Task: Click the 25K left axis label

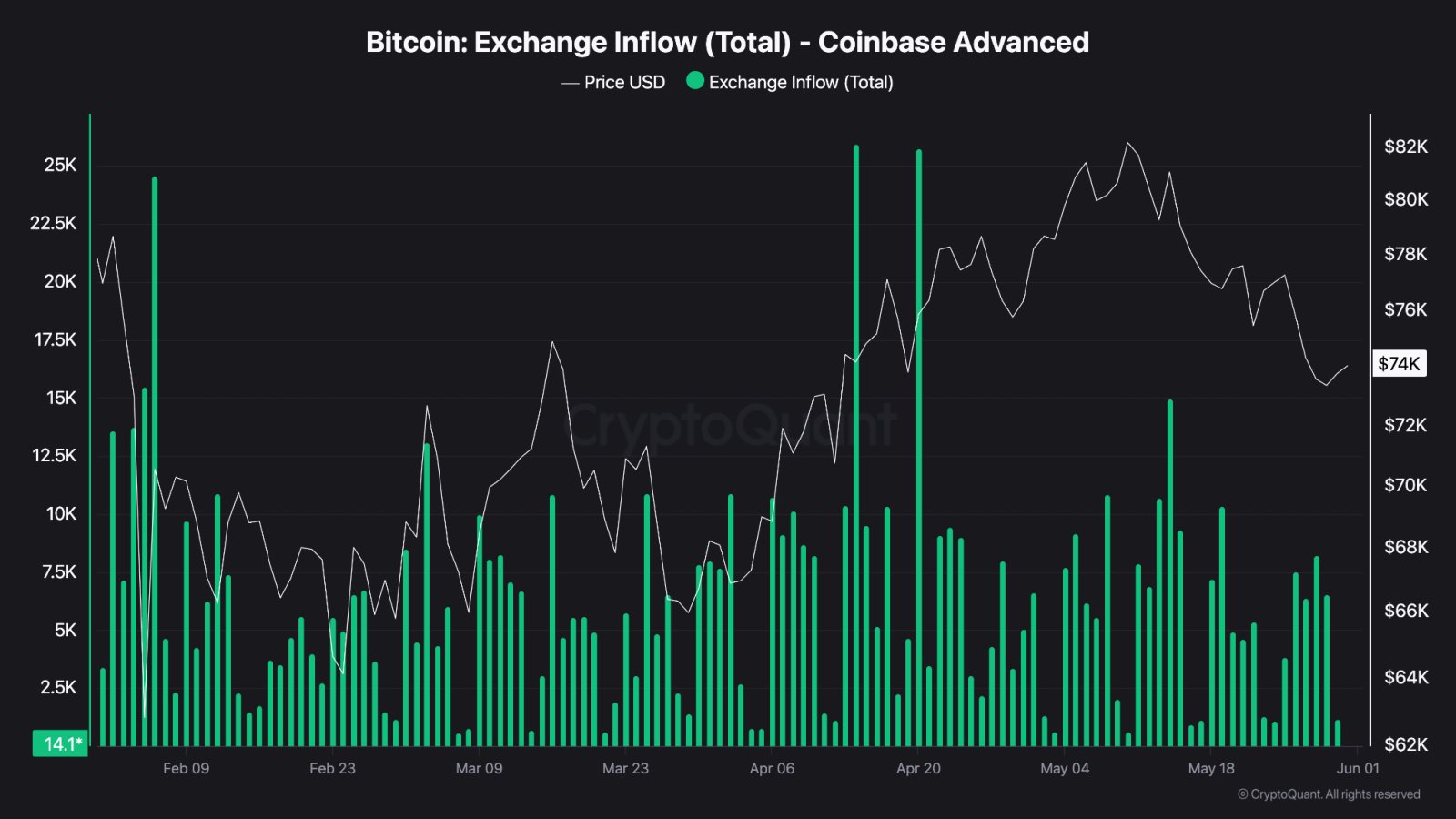Action: pyautogui.click(x=60, y=165)
